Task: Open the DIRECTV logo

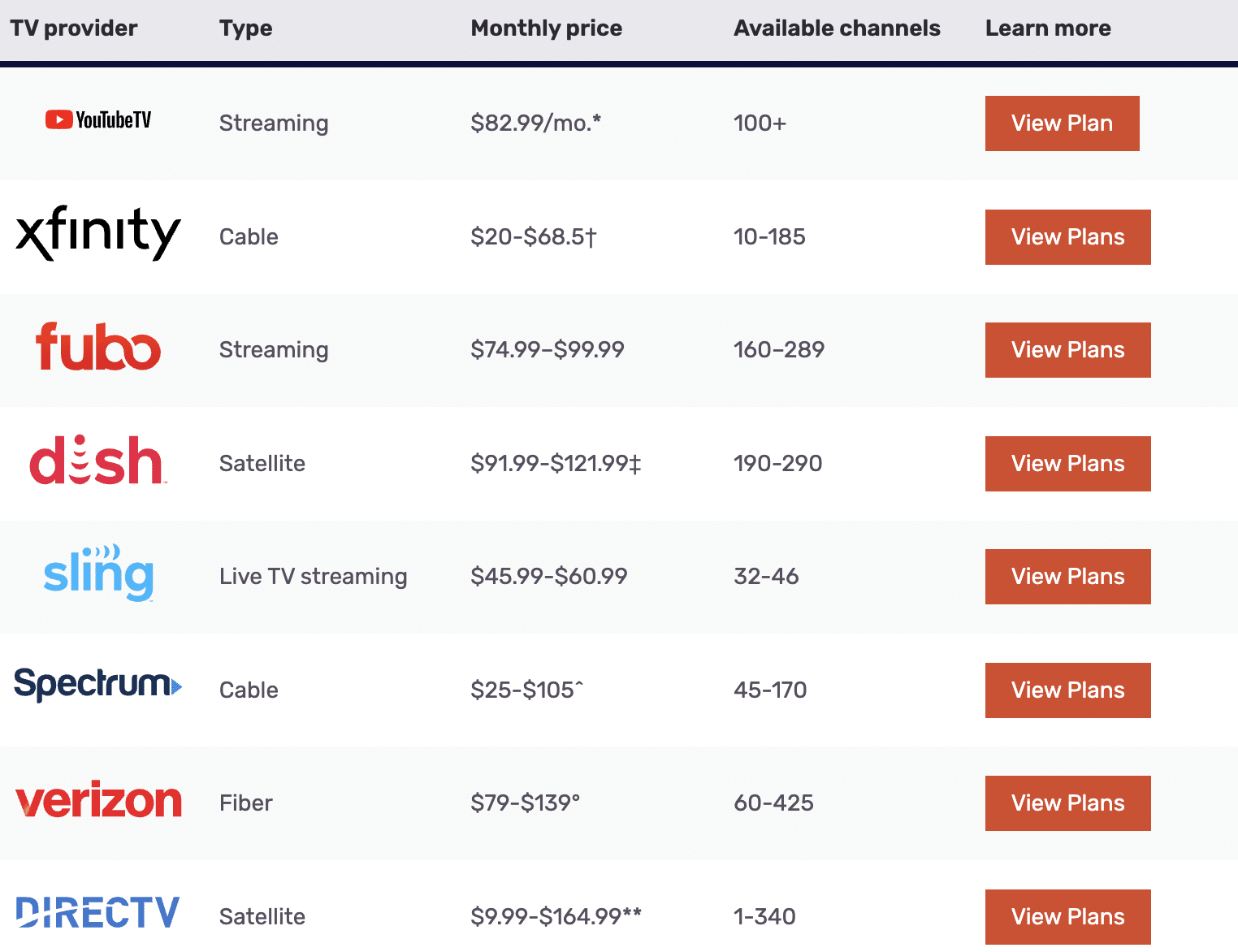Action: coord(97,913)
